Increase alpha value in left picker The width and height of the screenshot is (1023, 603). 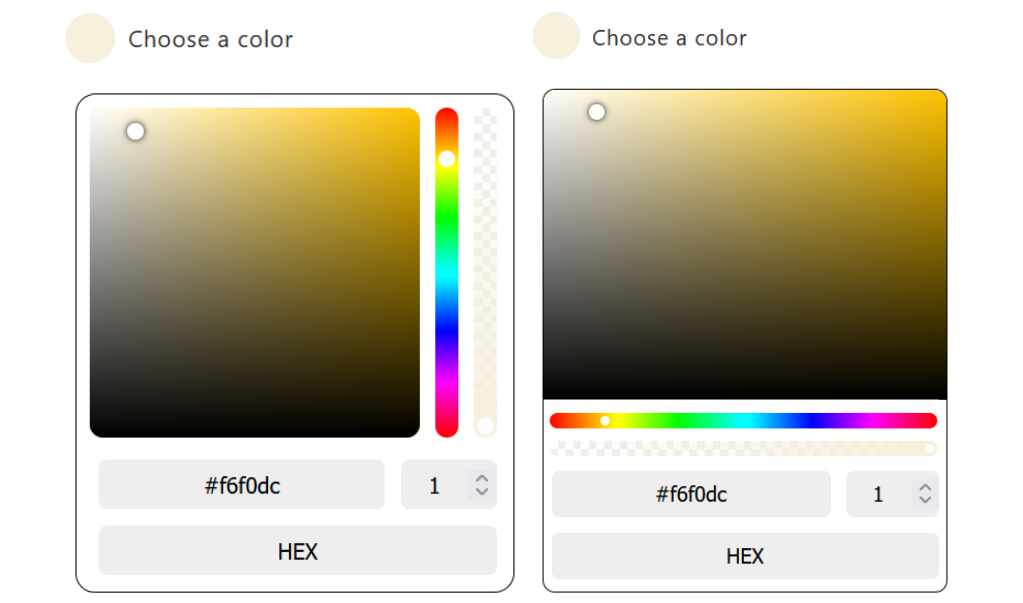click(482, 479)
